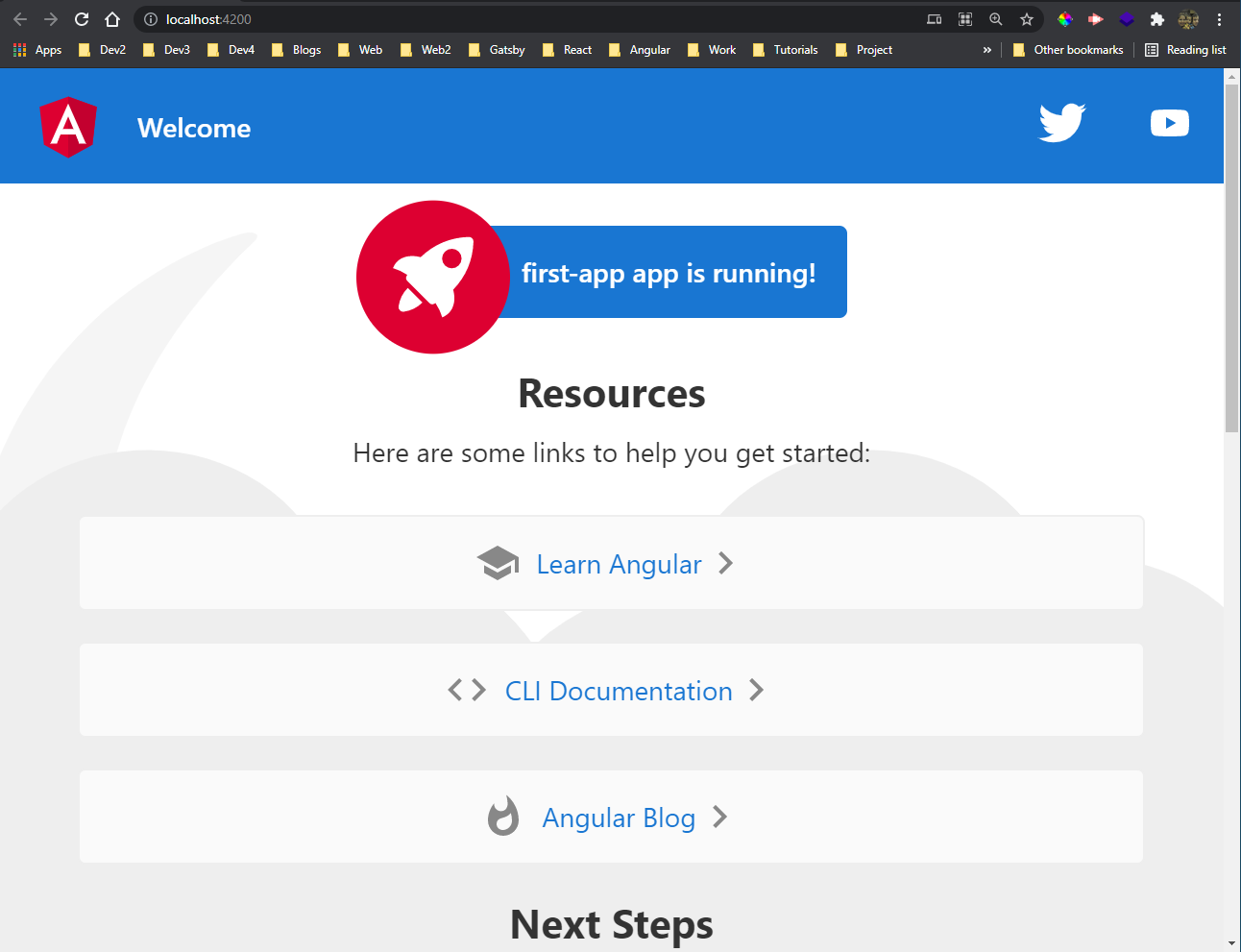Open the Project bookmark folder
This screenshot has height=952, width=1241.
tap(864, 50)
